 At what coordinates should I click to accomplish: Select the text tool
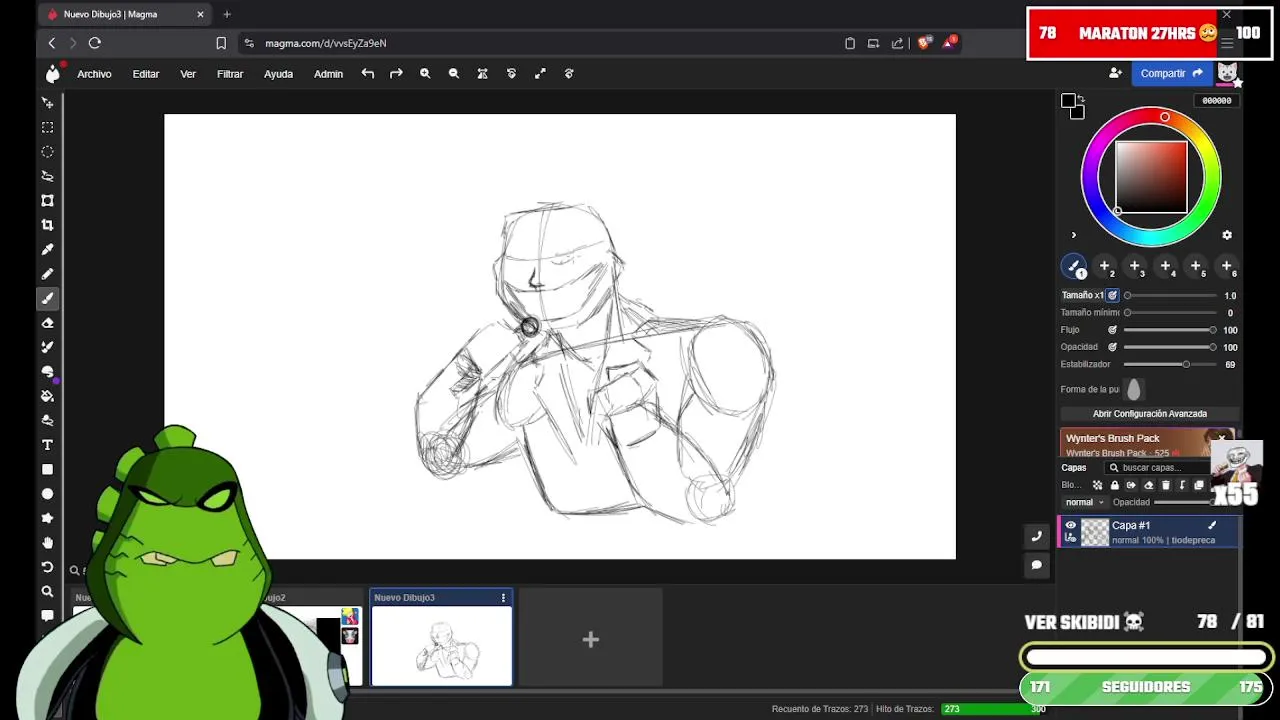click(47, 445)
